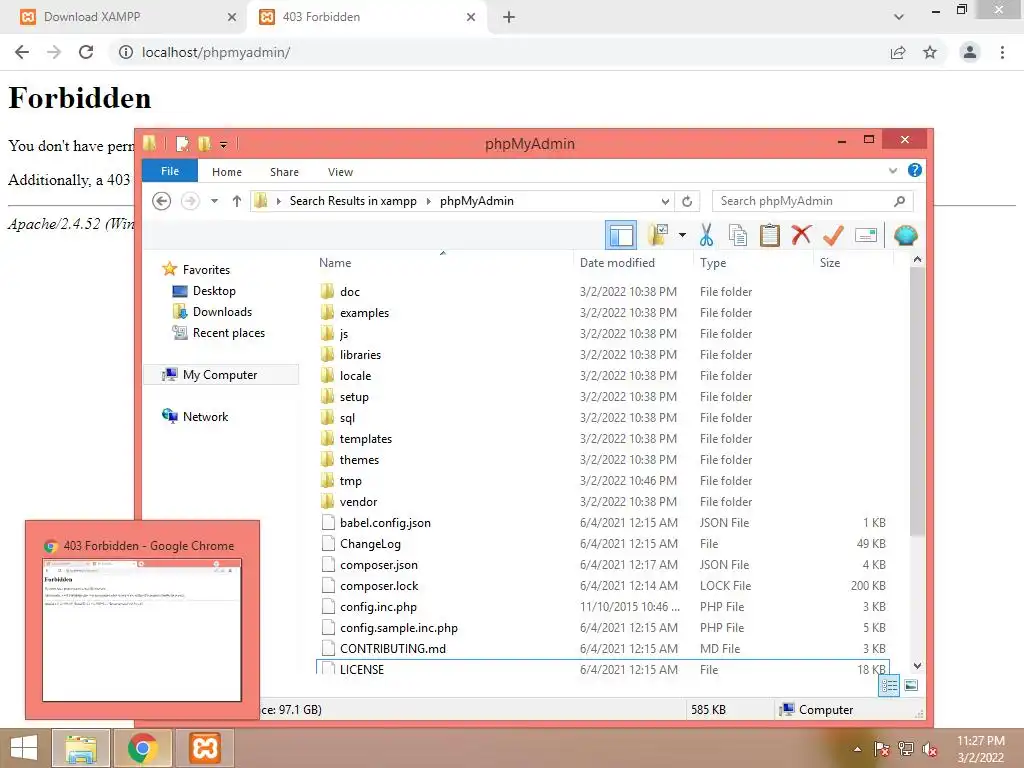Open the Share ribbon tab

pyautogui.click(x=284, y=172)
